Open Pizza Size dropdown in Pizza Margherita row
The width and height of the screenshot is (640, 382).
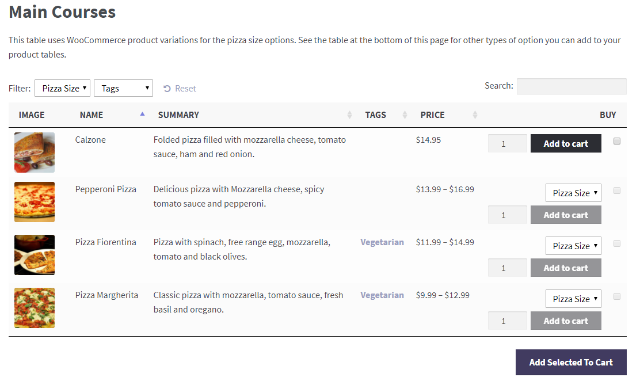573,299
